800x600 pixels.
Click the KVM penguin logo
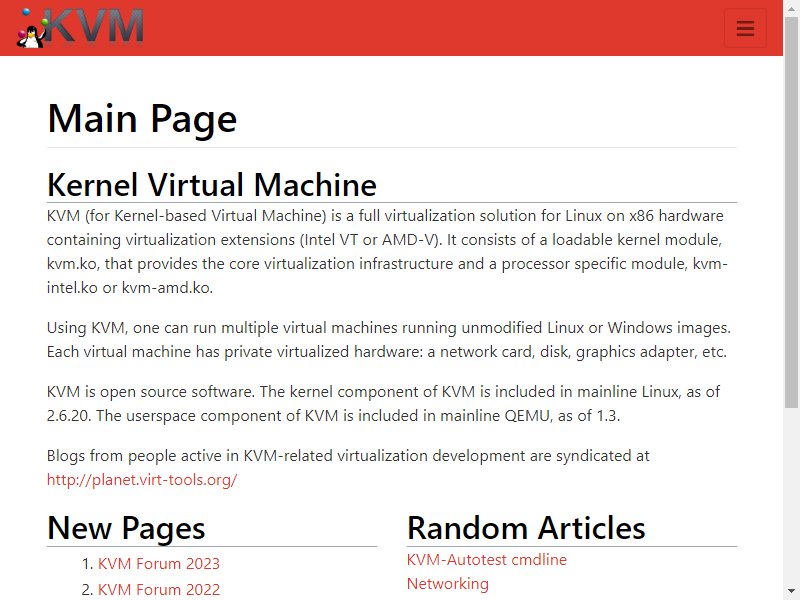80,28
